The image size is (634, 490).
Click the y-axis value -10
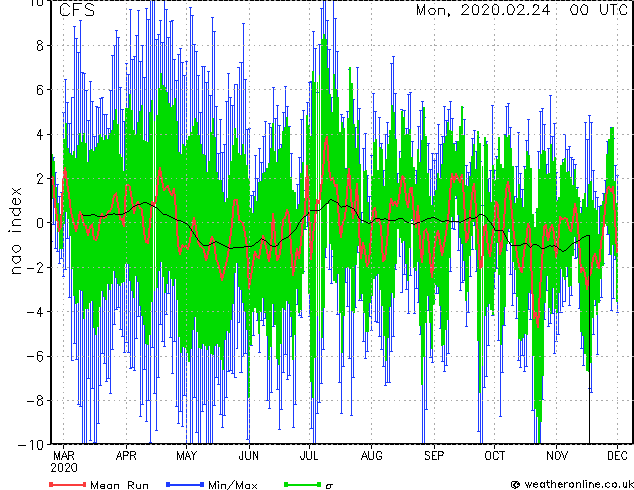(32, 445)
